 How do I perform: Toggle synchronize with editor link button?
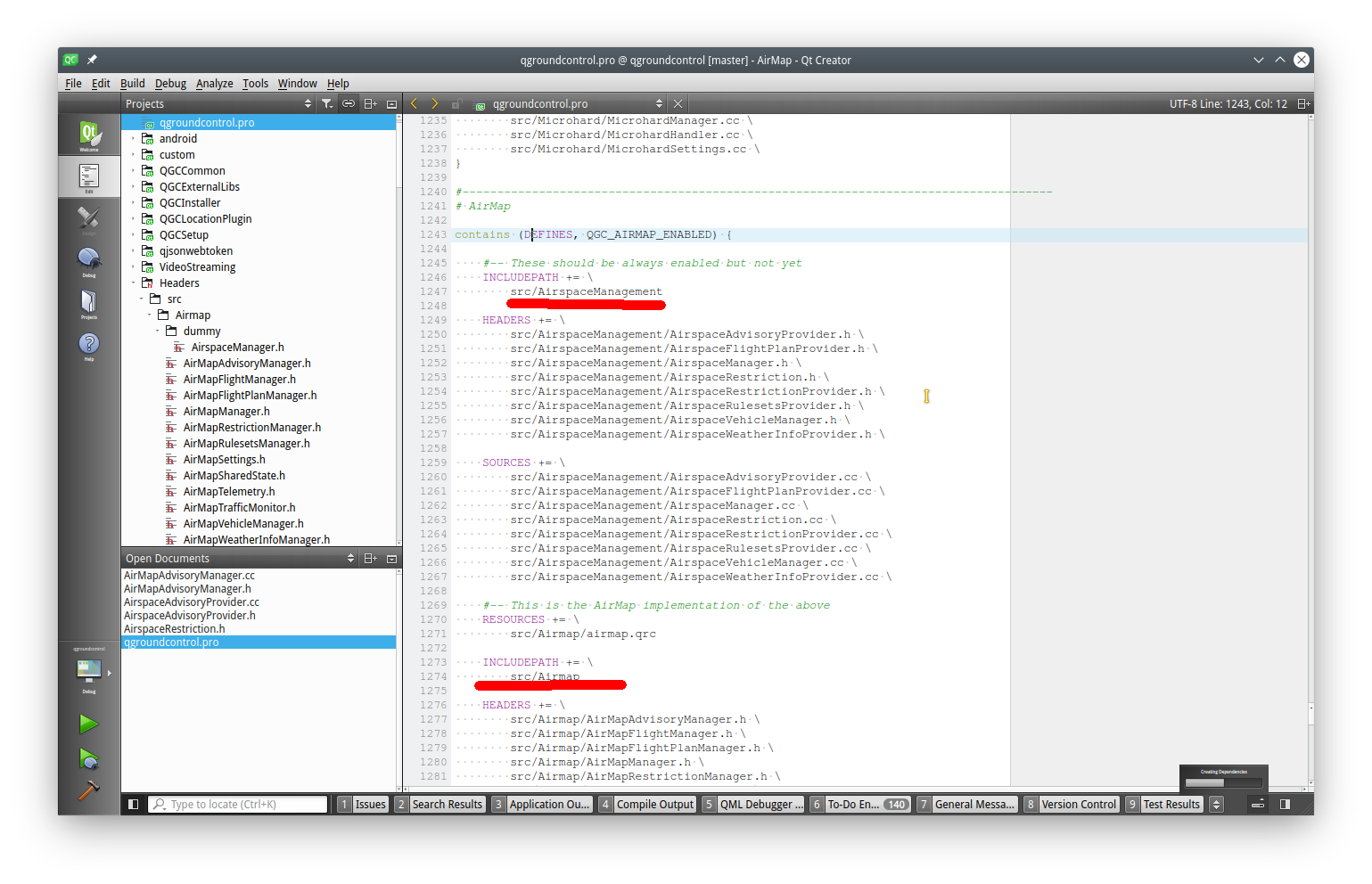349,104
